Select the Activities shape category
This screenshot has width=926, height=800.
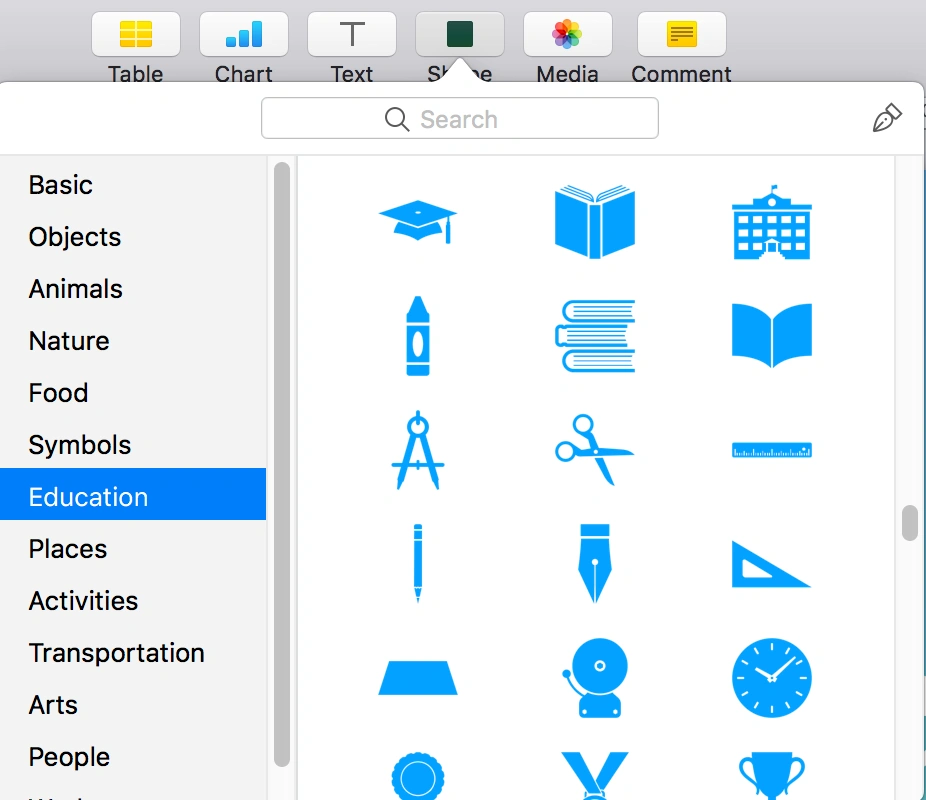pos(133,600)
